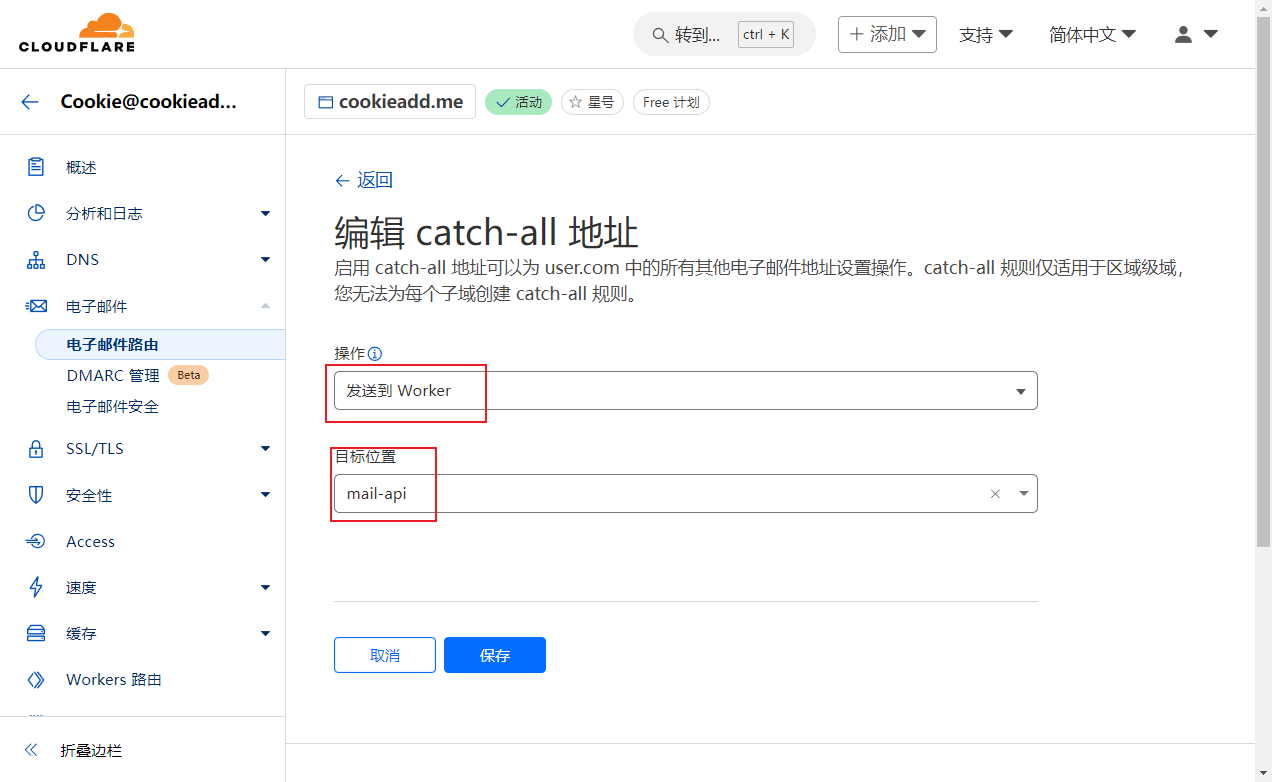
Task: Open the 操作 dropdown showing 发送到 Worker
Action: click(685, 391)
